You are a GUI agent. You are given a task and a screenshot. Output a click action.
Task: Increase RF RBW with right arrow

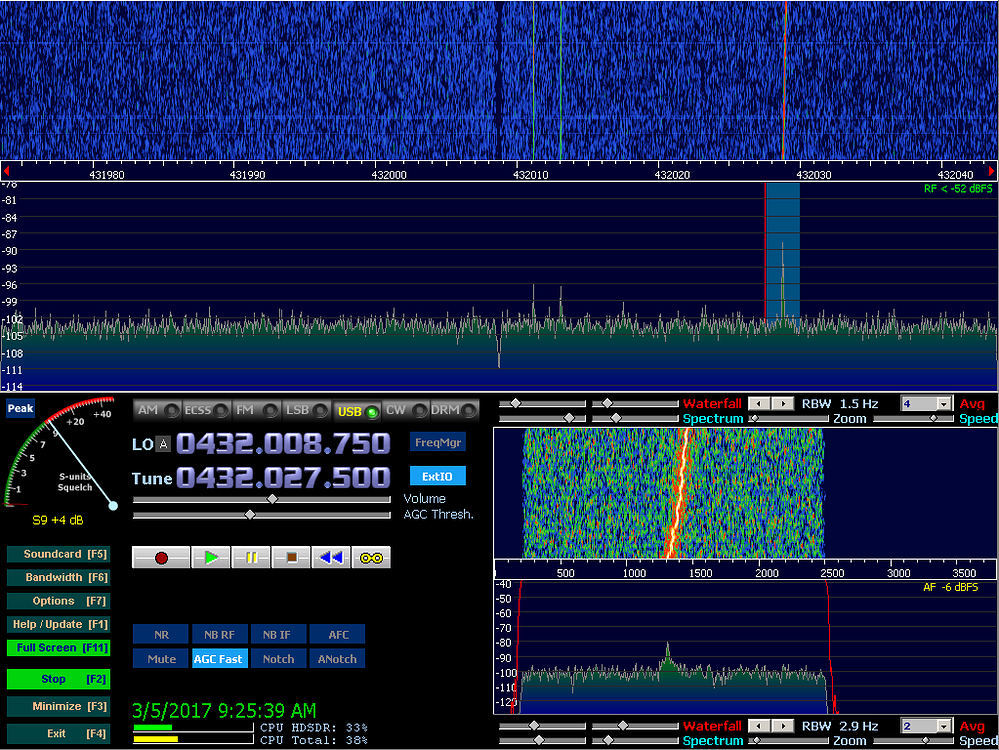pyautogui.click(x=783, y=403)
